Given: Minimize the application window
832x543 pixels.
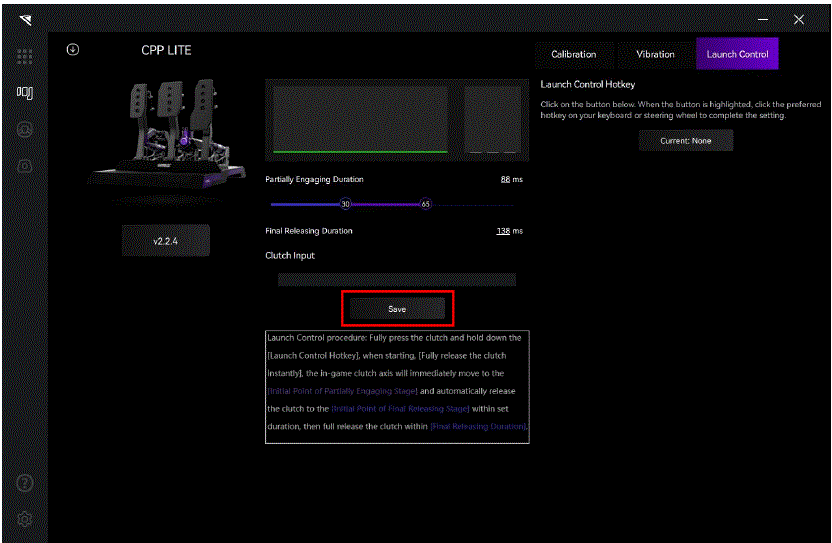Looking at the screenshot, I should click(763, 20).
